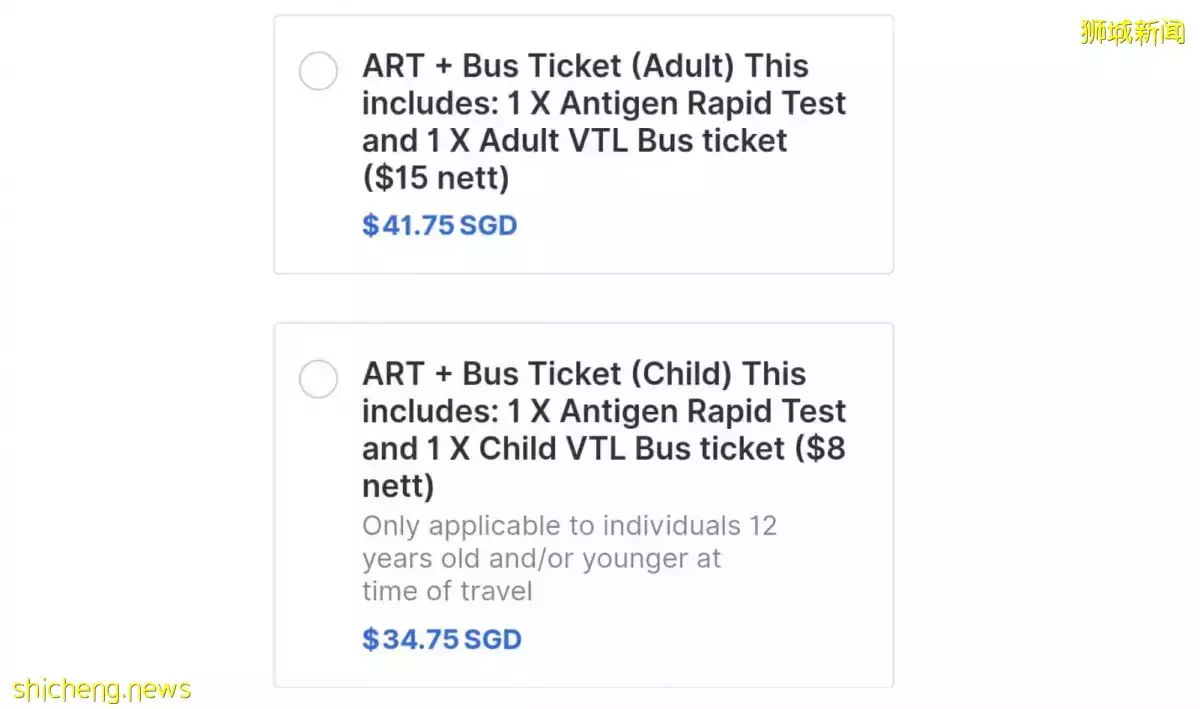Image resolution: width=1200 pixels, height=709 pixels.
Task: Click the dollar sign before 41.75
Action: point(371,225)
